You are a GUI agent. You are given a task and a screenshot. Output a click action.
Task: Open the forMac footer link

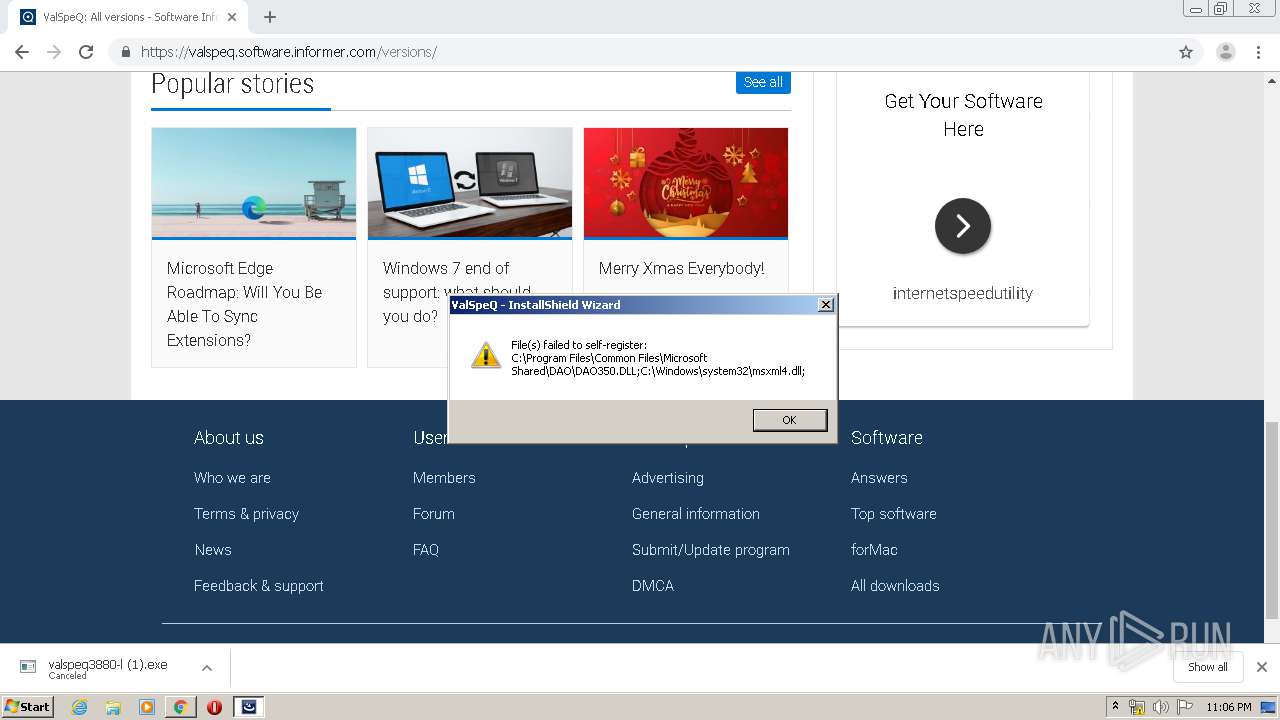tap(874, 550)
